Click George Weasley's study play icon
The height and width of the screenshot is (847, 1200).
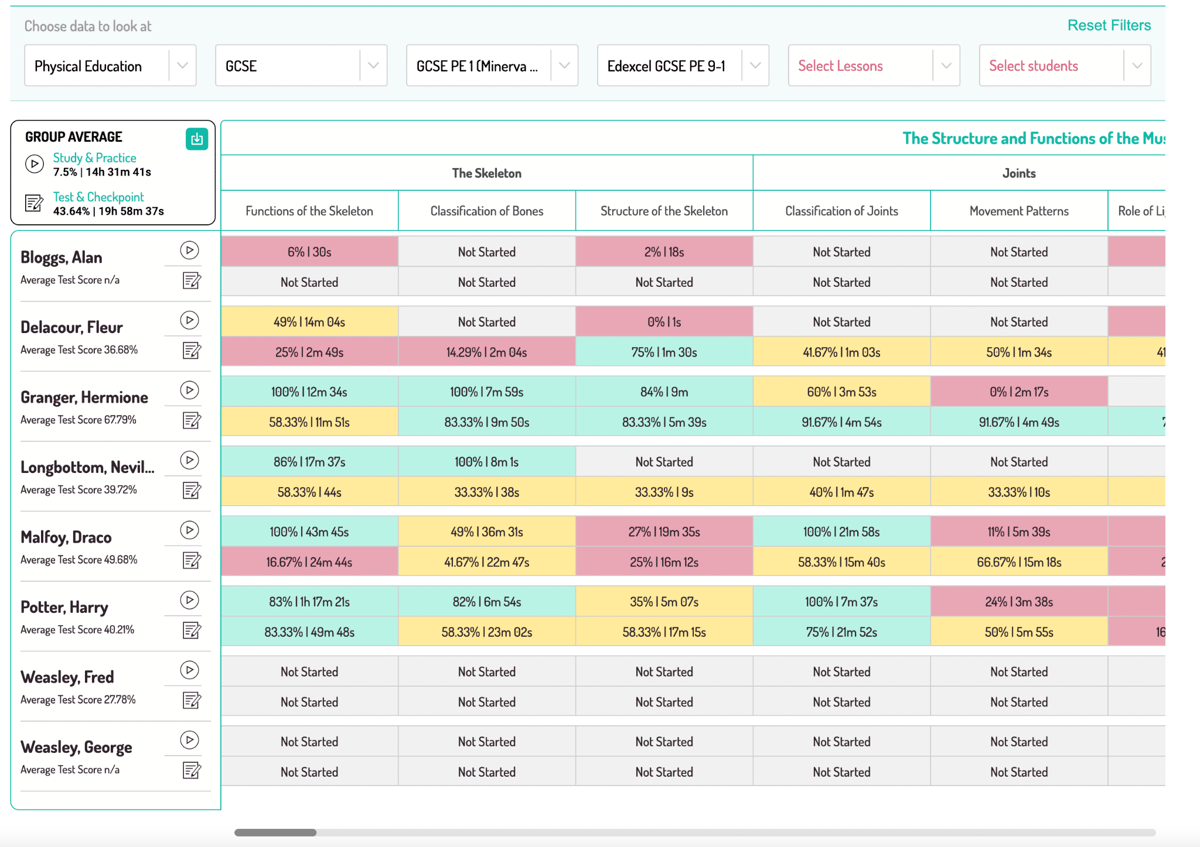189,740
